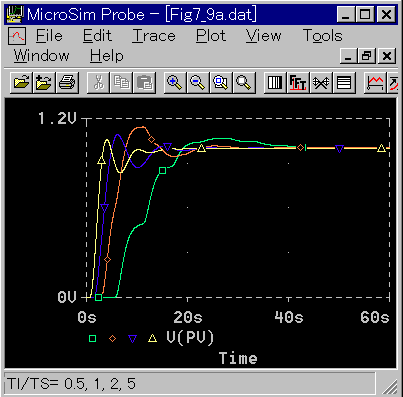Open the Plot menu
Viewport: 403px width, 397px height.
click(x=211, y=36)
